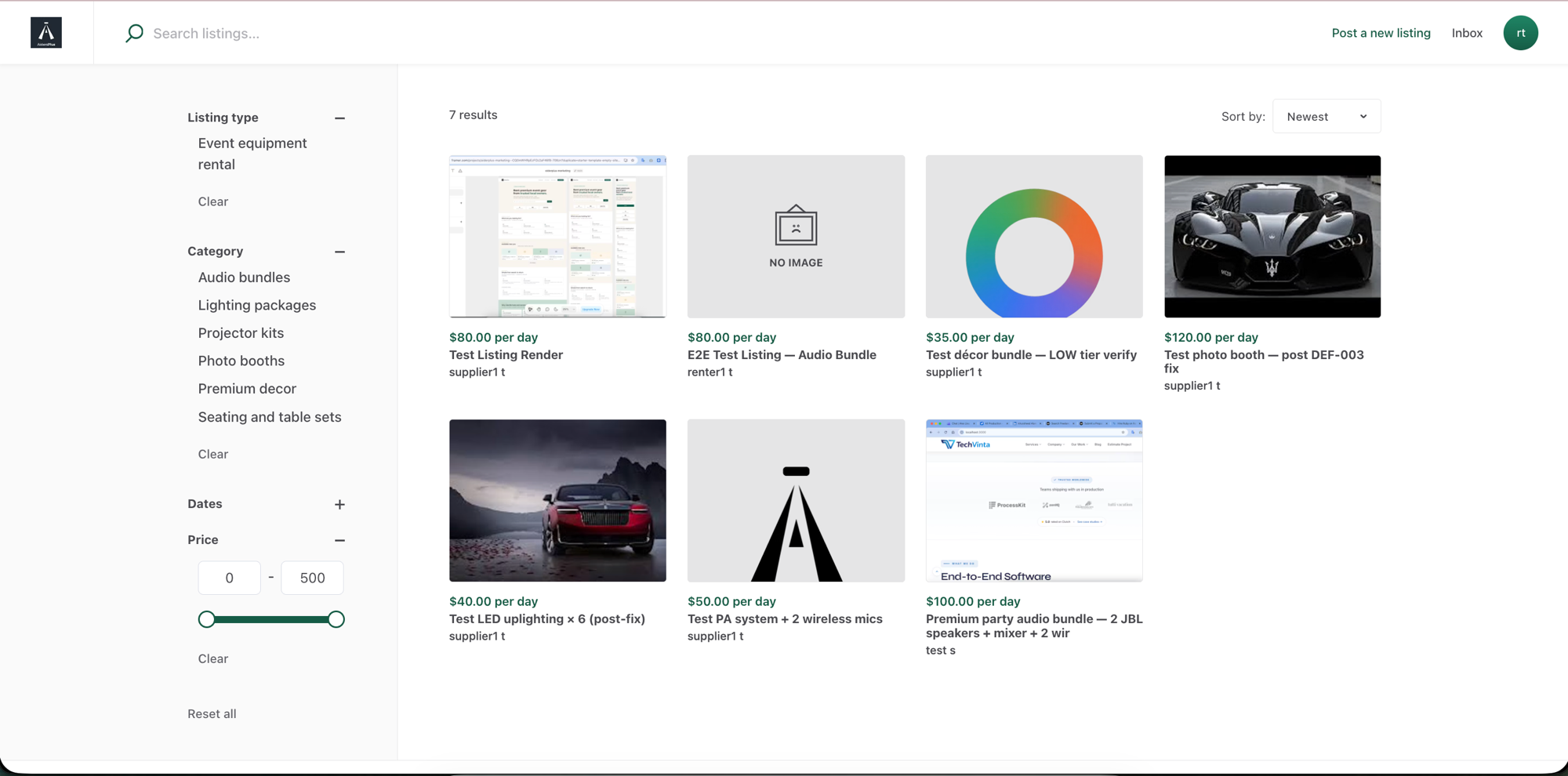Screen dimensions: 1568x776
Task: Open the rt user avatar menu
Action: (1520, 33)
